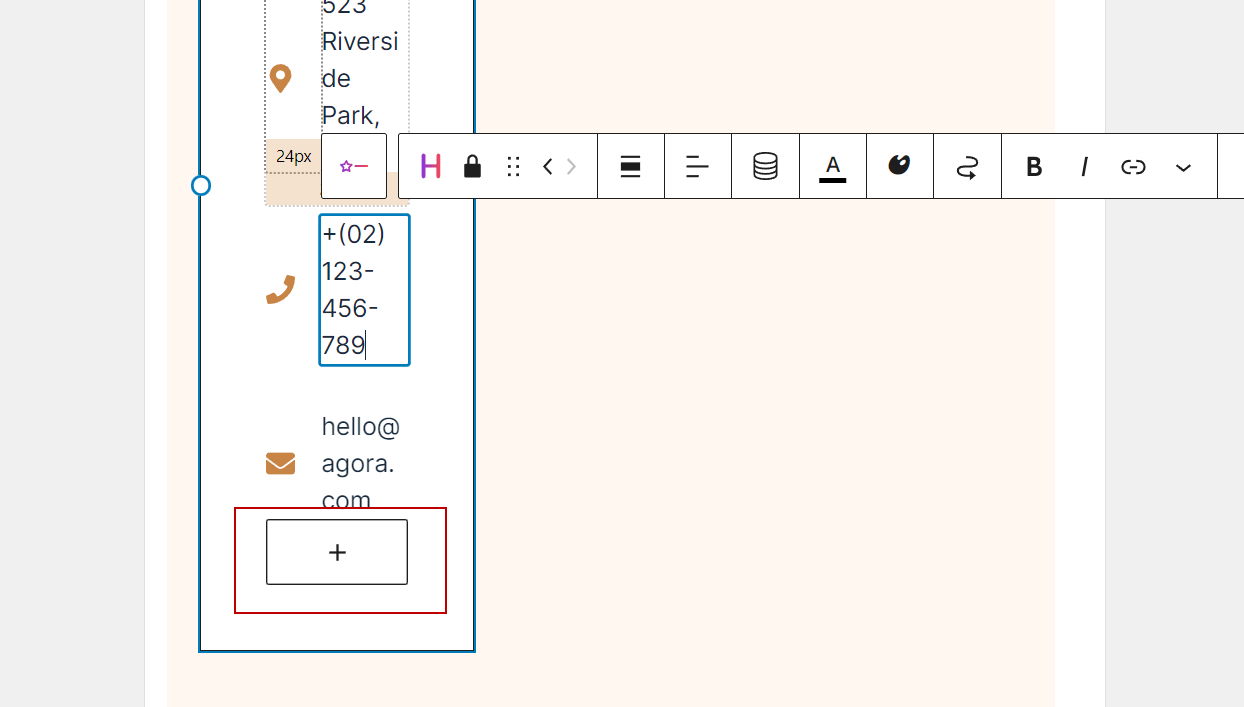Click the curved arrow line break icon
Image resolution: width=1244 pixels, height=707 pixels.
(967, 166)
